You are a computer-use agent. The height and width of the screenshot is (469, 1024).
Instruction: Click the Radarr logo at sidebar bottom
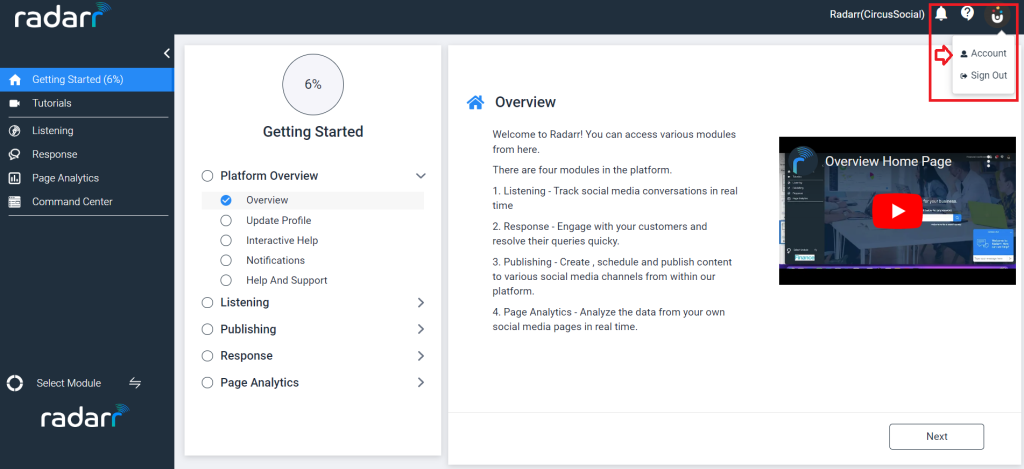[x=86, y=416]
